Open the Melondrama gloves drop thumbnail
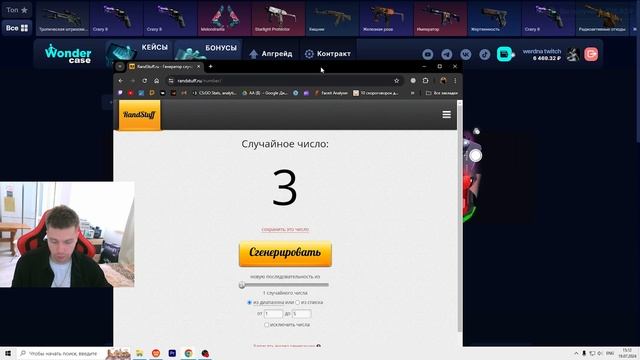This screenshot has height=360, width=640. point(224,18)
